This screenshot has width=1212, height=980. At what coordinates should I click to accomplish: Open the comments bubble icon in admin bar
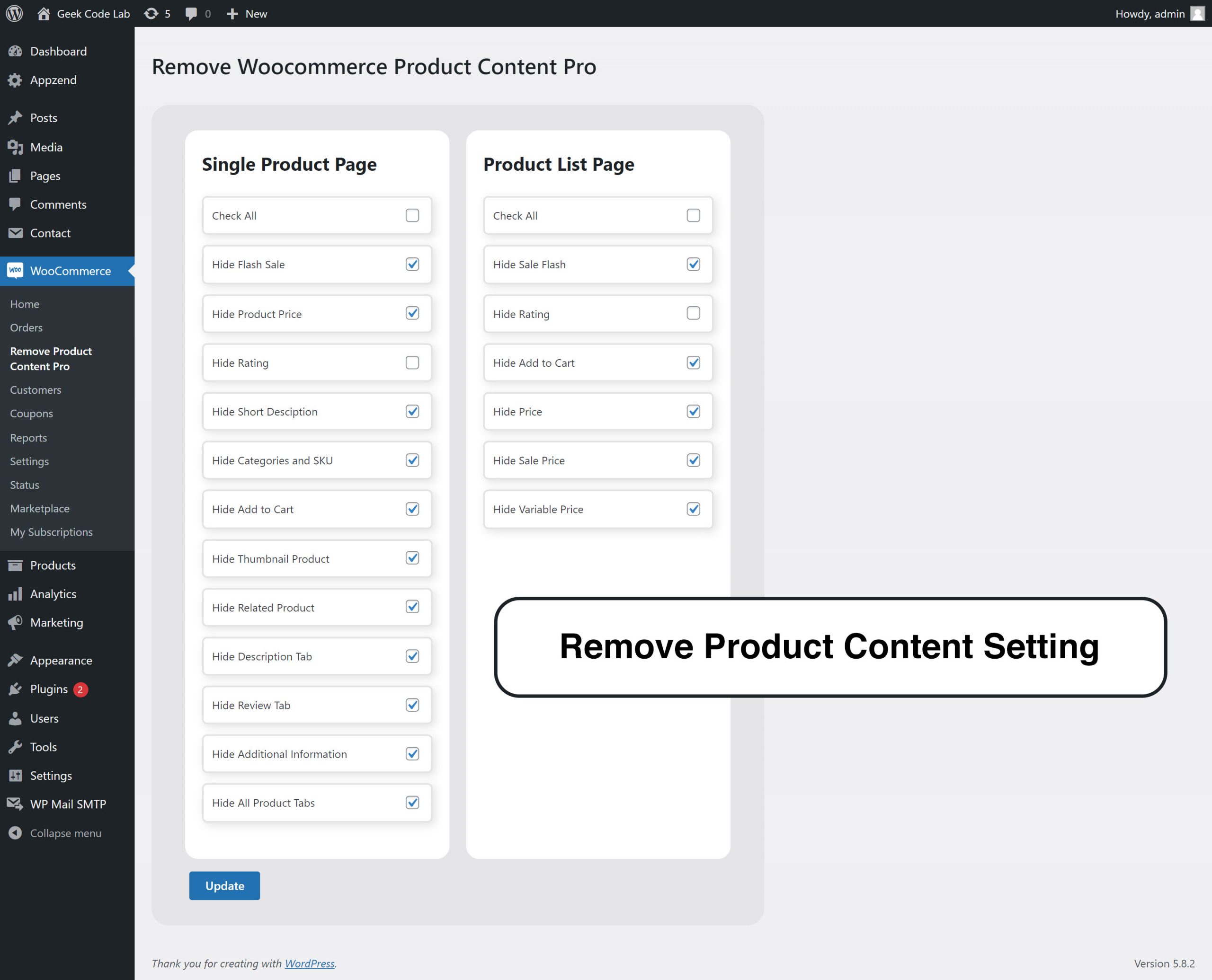tap(191, 14)
